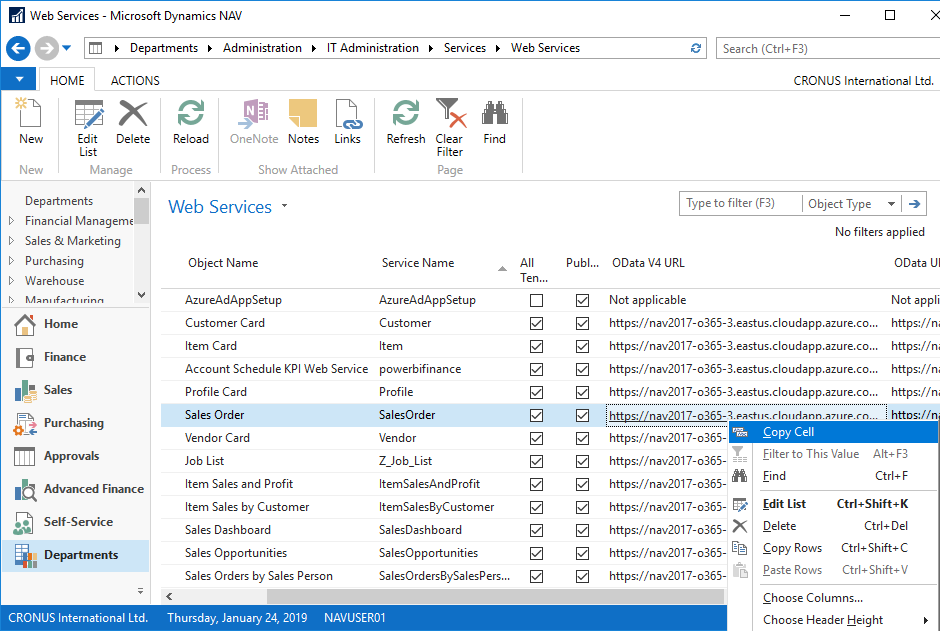Toggle Published for Item Card
Viewport: 940px width, 631px height.
582,346
